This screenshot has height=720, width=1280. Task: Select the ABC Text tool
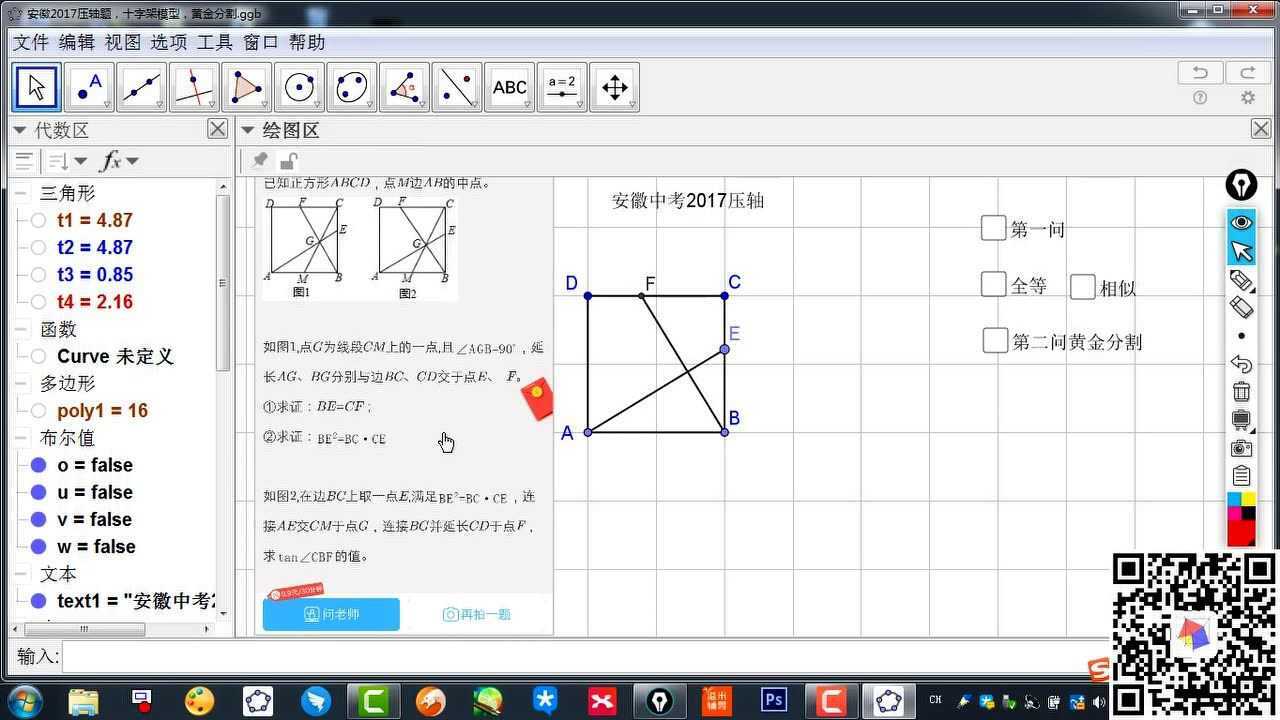tap(509, 88)
